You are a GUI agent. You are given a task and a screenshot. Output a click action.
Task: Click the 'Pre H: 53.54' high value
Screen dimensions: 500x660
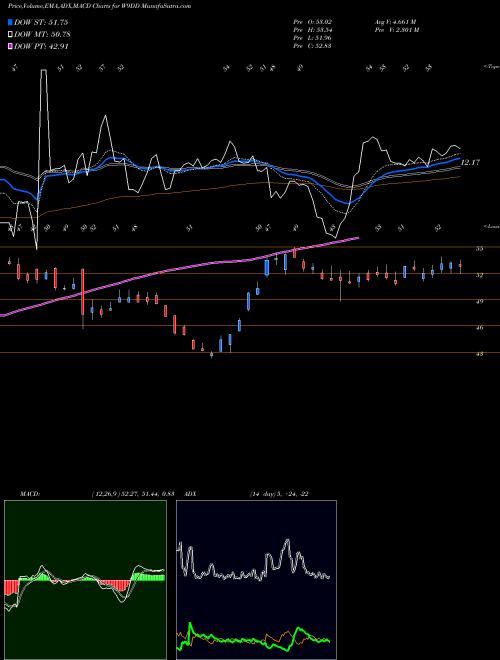[x=312, y=30]
